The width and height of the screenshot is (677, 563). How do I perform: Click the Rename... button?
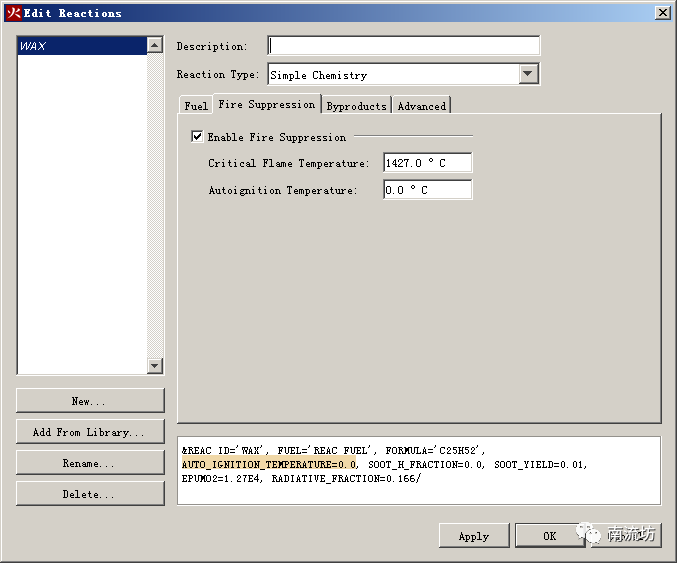click(90, 463)
